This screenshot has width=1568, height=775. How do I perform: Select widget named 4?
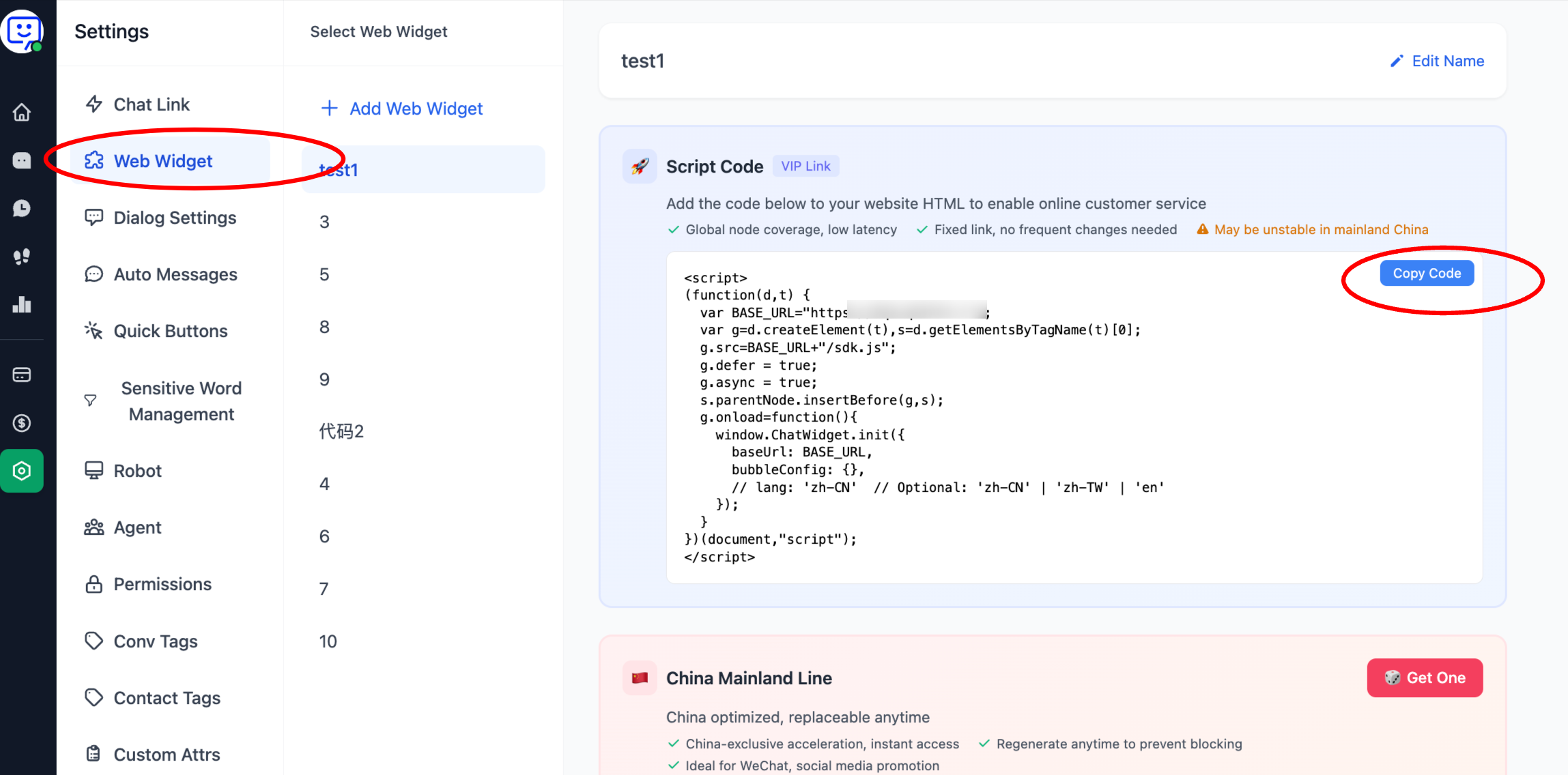[x=423, y=484]
